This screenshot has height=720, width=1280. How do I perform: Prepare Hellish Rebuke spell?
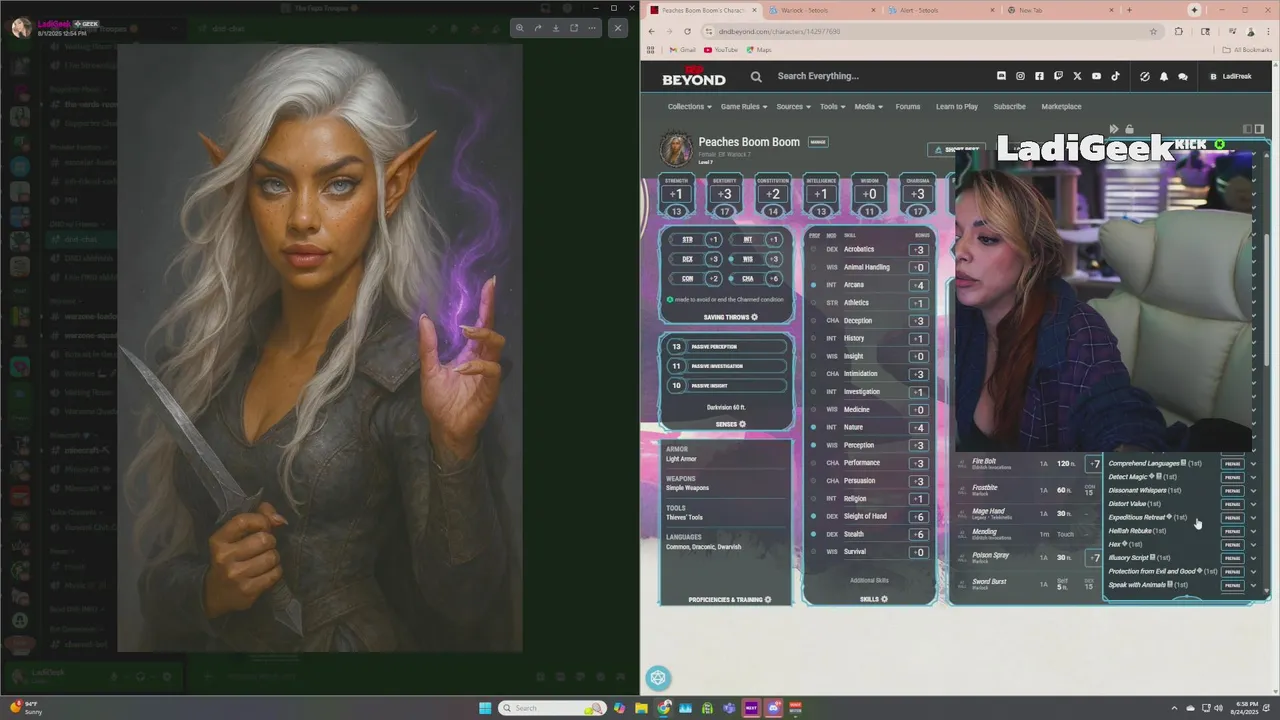[x=1233, y=531]
